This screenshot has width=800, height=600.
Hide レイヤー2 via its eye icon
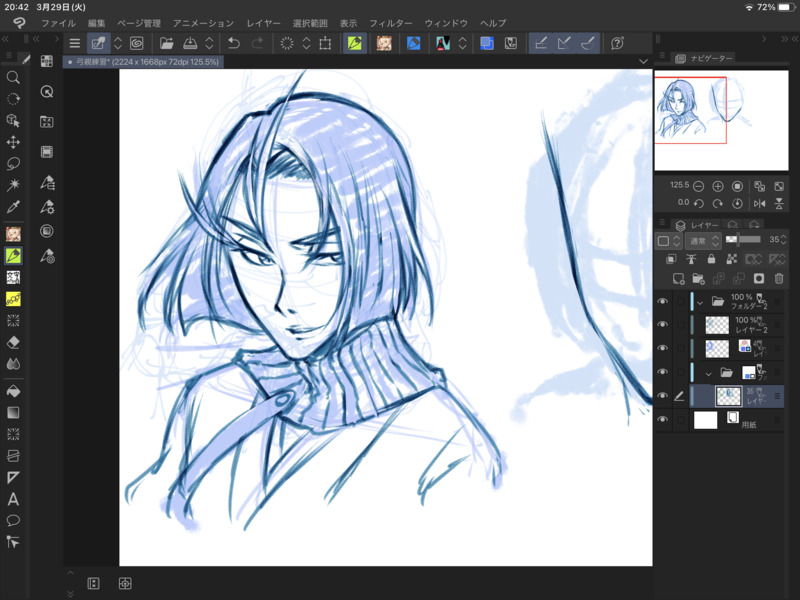[x=662, y=324]
